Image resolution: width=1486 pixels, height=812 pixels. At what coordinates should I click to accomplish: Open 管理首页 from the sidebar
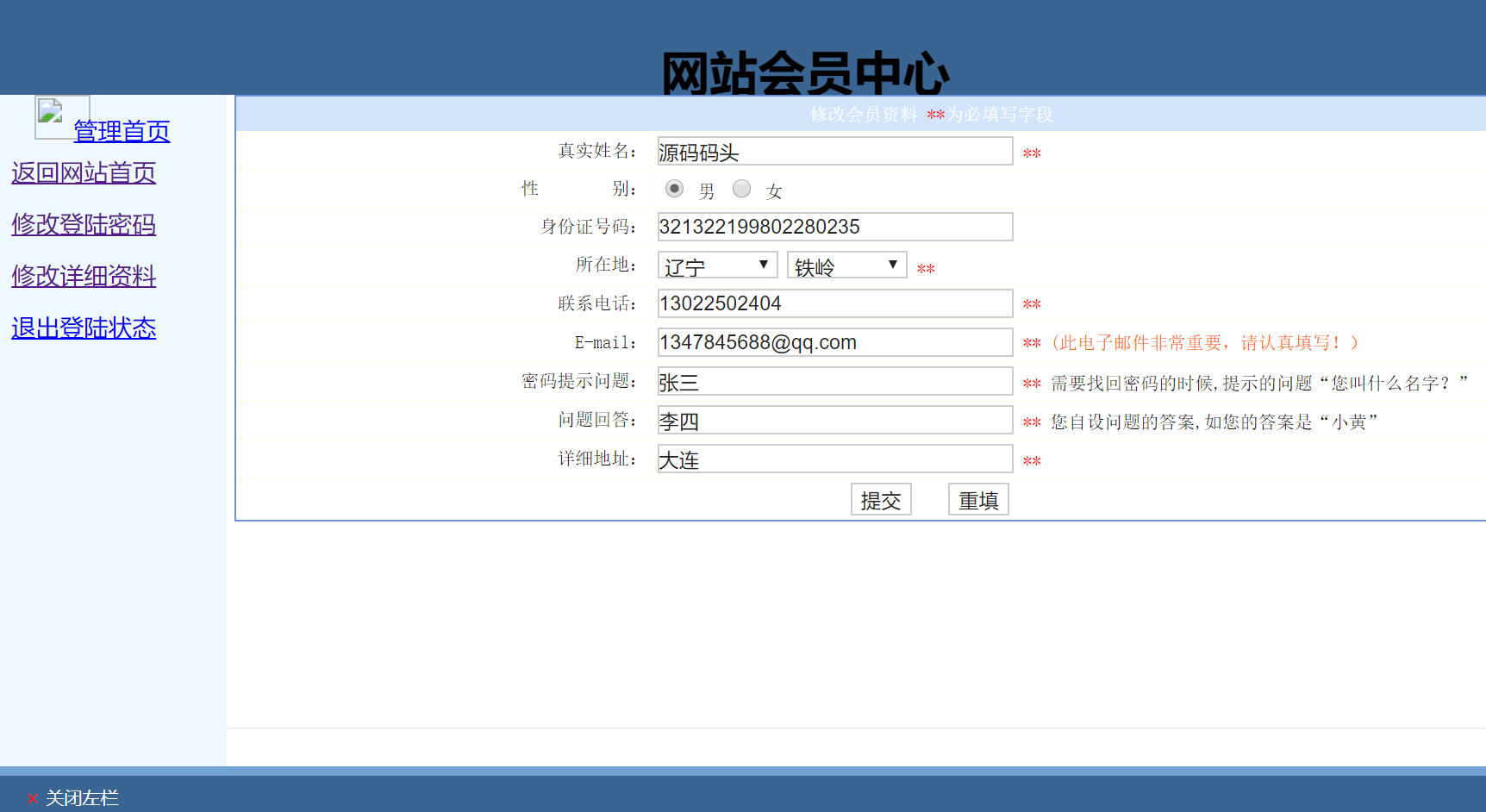(x=121, y=132)
